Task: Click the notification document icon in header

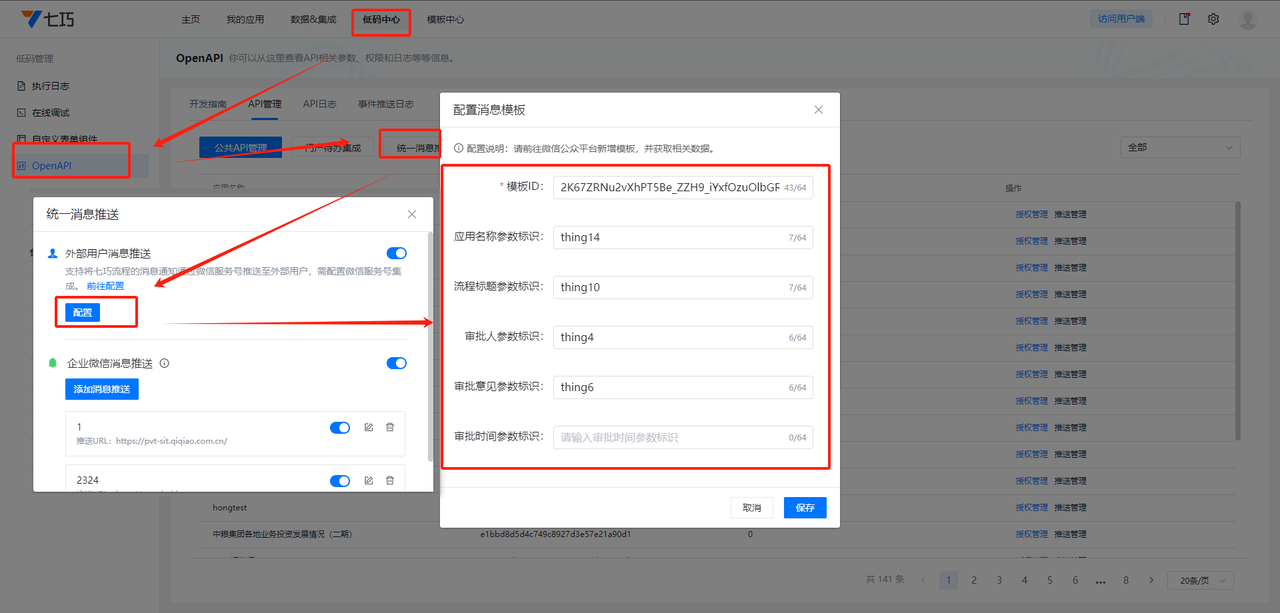Action: pos(1184,19)
